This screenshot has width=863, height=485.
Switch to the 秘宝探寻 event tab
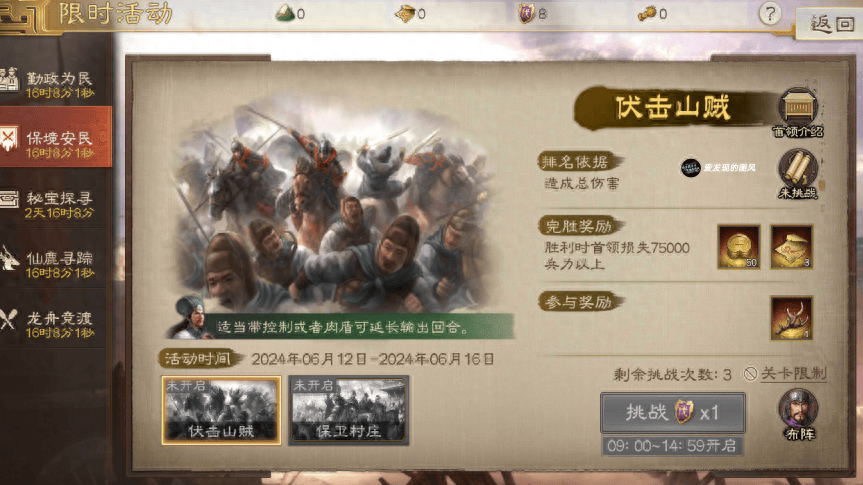click(56, 204)
